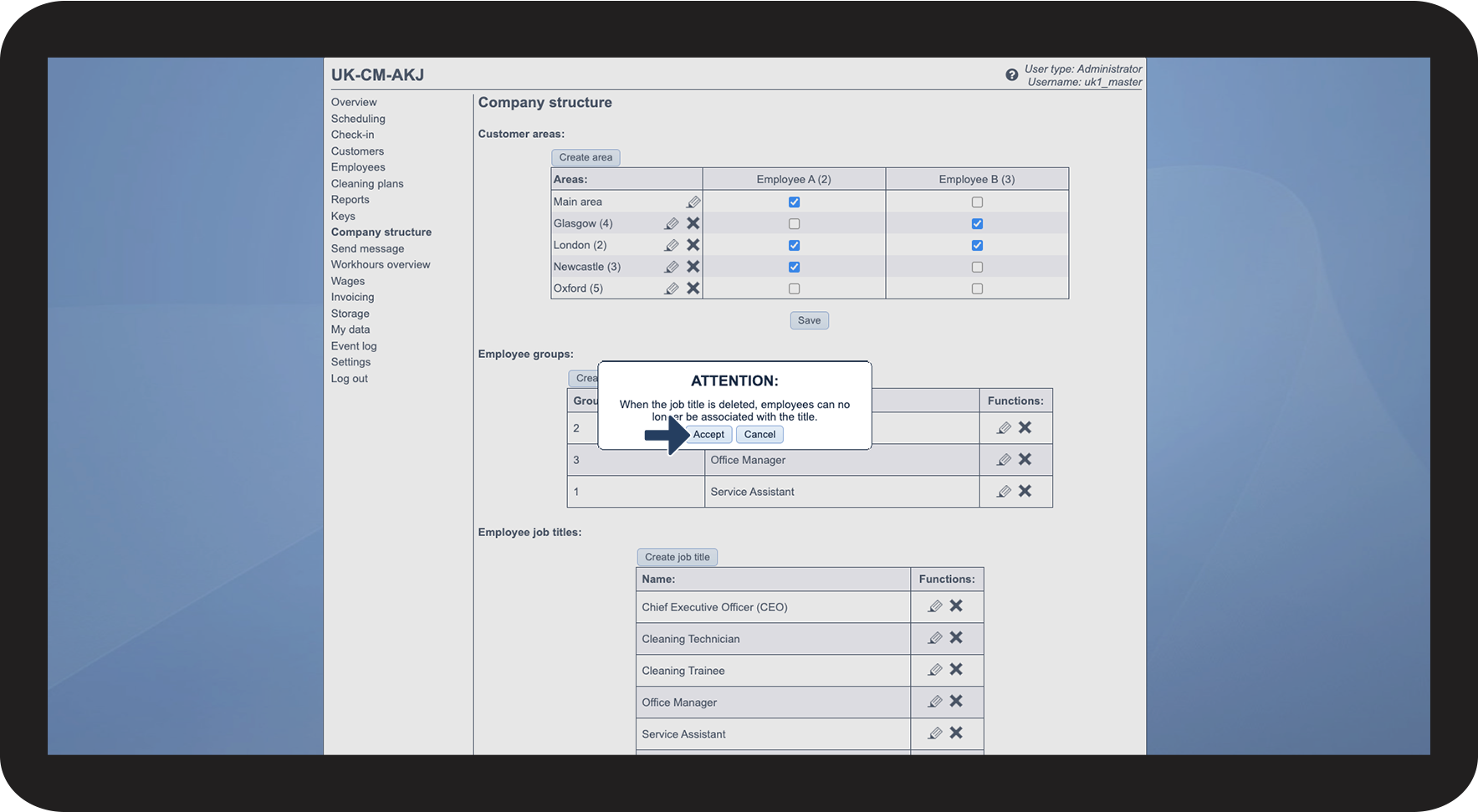
Task: Cancel the ATTENTION dialog
Action: [759, 434]
